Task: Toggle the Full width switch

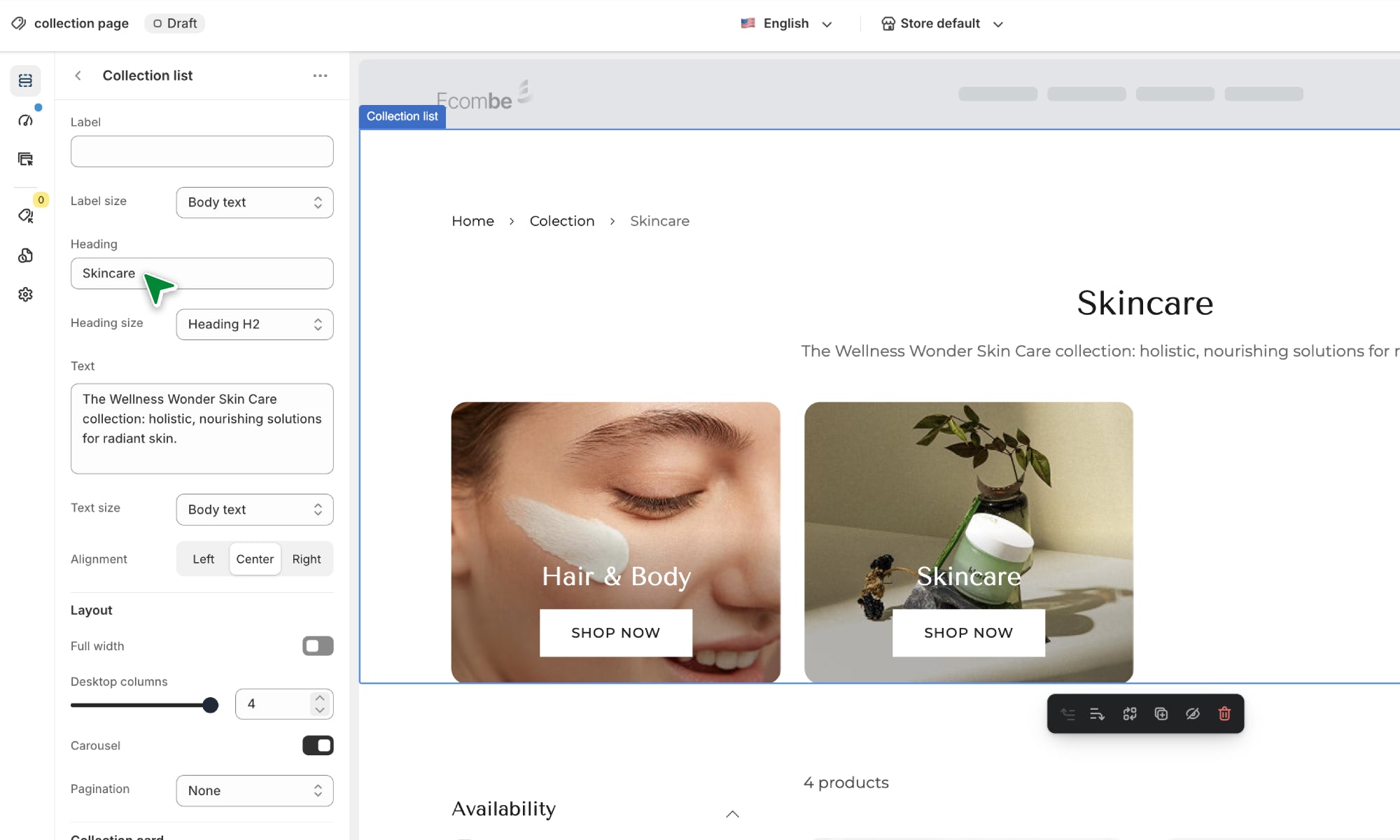Action: click(318, 646)
